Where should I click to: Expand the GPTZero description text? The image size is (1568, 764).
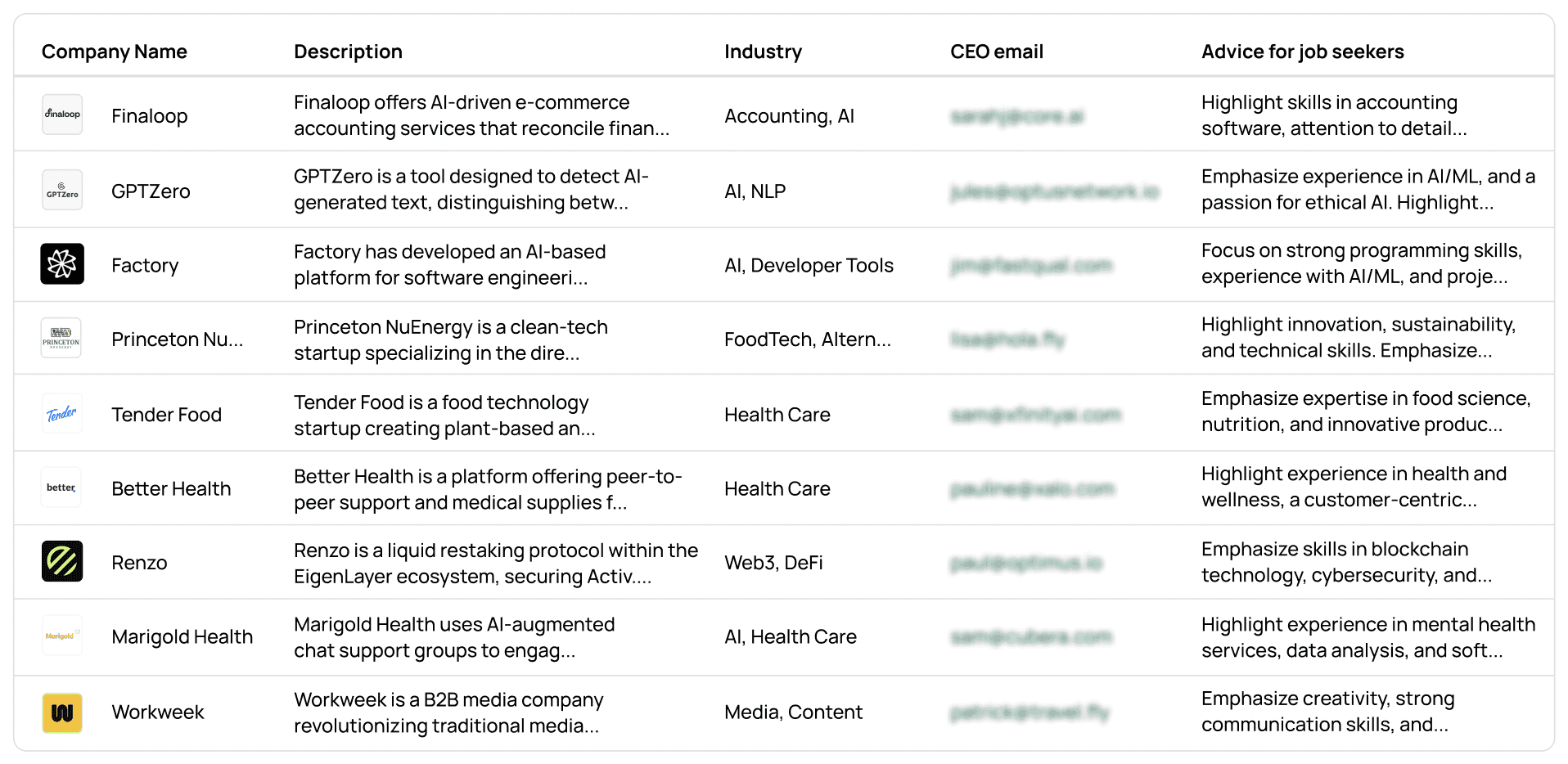(471, 189)
